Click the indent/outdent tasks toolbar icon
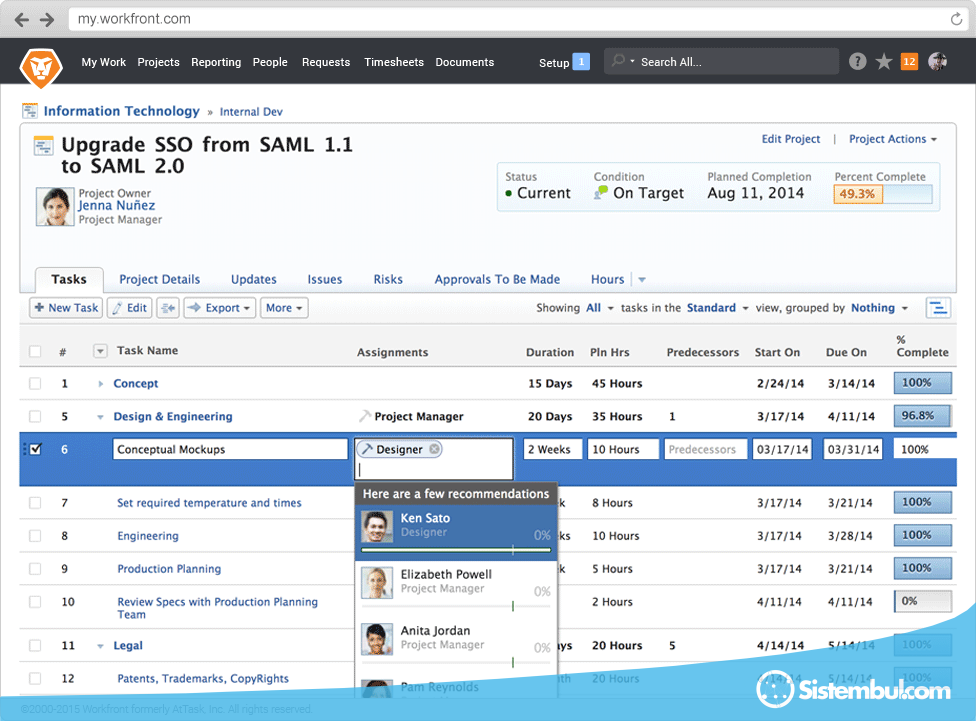Image resolution: width=976 pixels, height=721 pixels. [x=168, y=308]
